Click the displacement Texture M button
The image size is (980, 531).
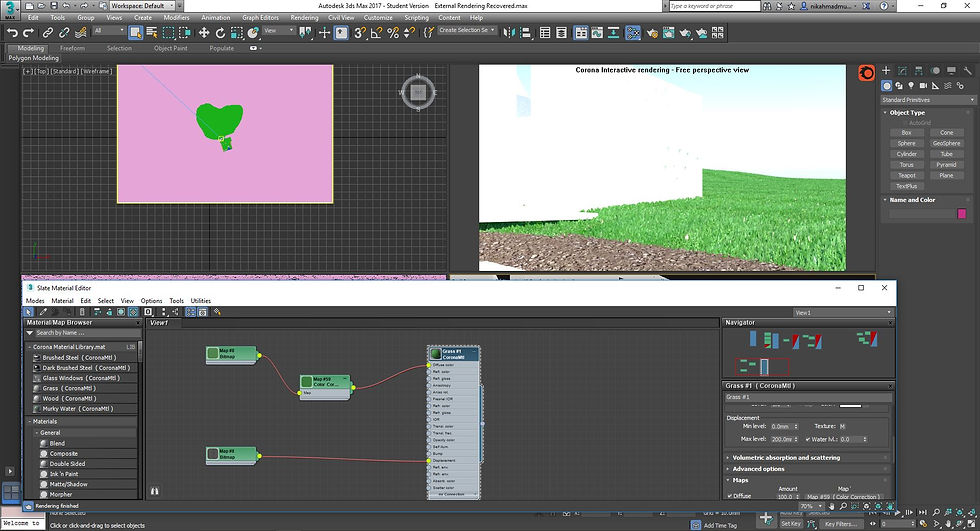842,427
